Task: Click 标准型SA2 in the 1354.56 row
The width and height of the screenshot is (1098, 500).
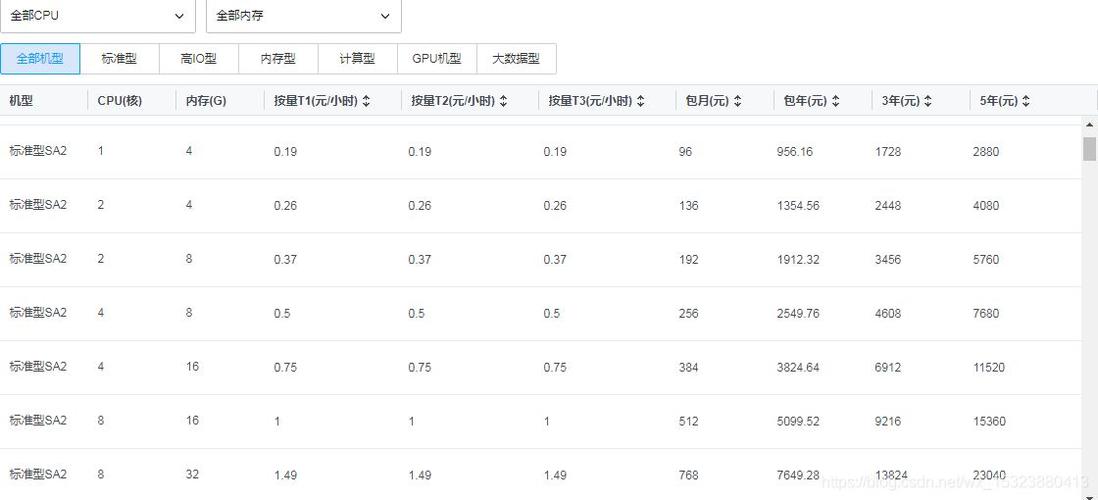Action: click(38, 204)
